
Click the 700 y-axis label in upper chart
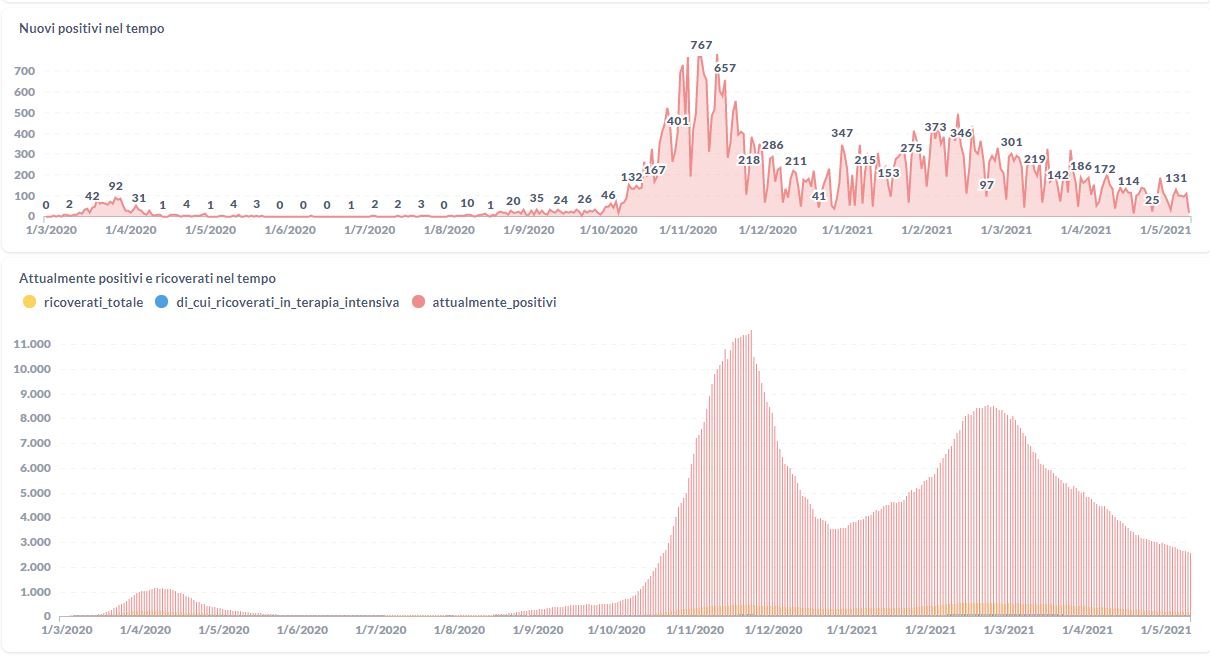point(24,71)
